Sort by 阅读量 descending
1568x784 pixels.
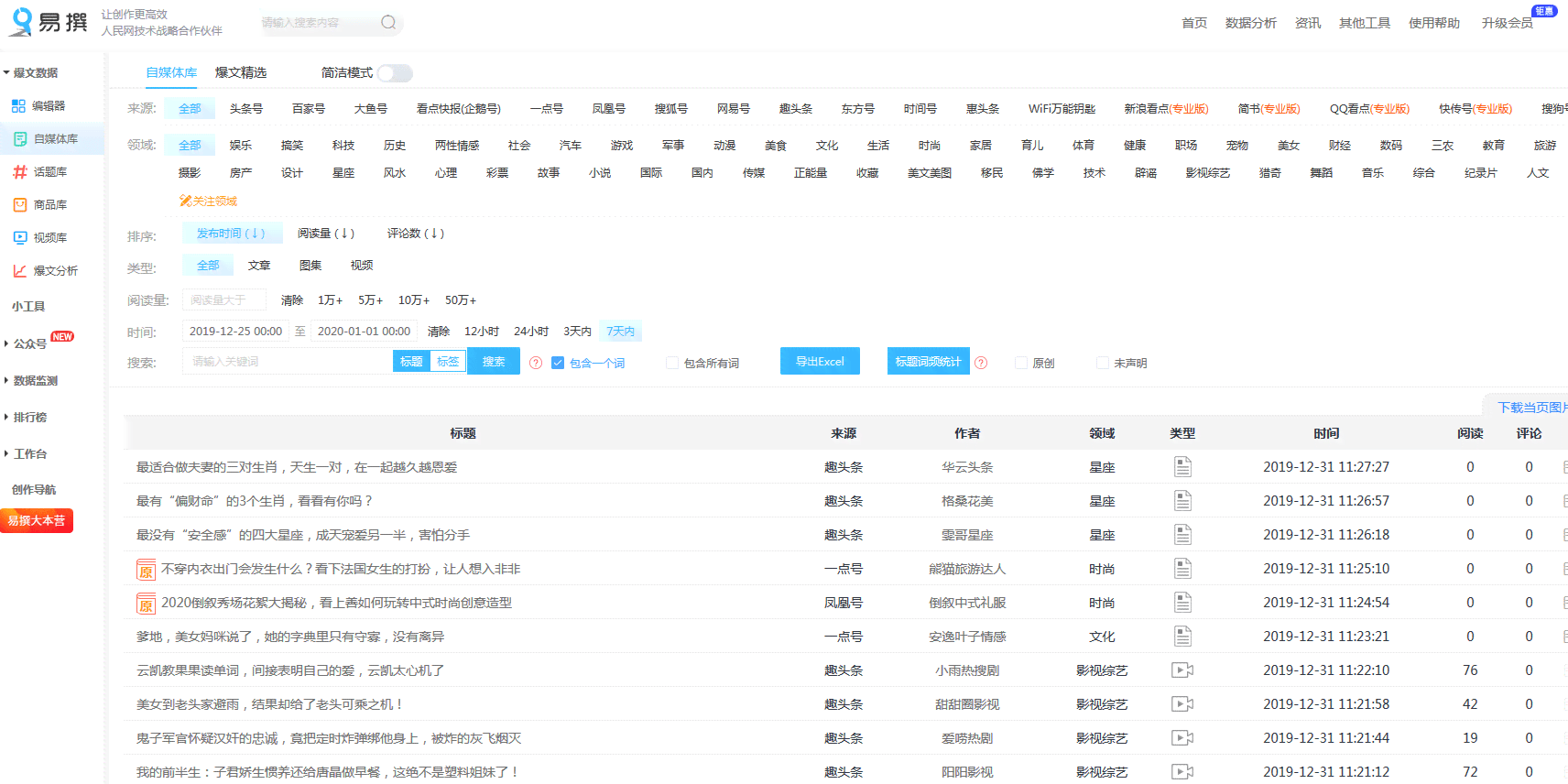[x=325, y=234]
